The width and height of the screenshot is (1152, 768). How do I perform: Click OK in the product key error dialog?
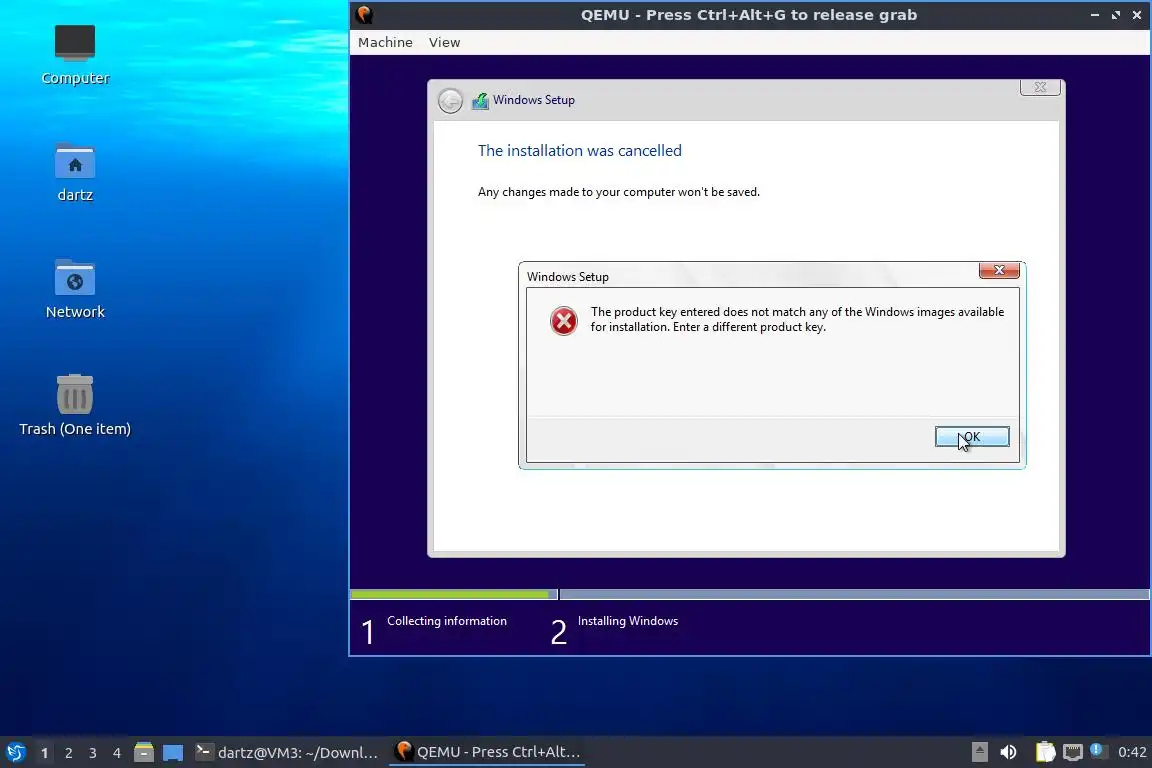[972, 437]
